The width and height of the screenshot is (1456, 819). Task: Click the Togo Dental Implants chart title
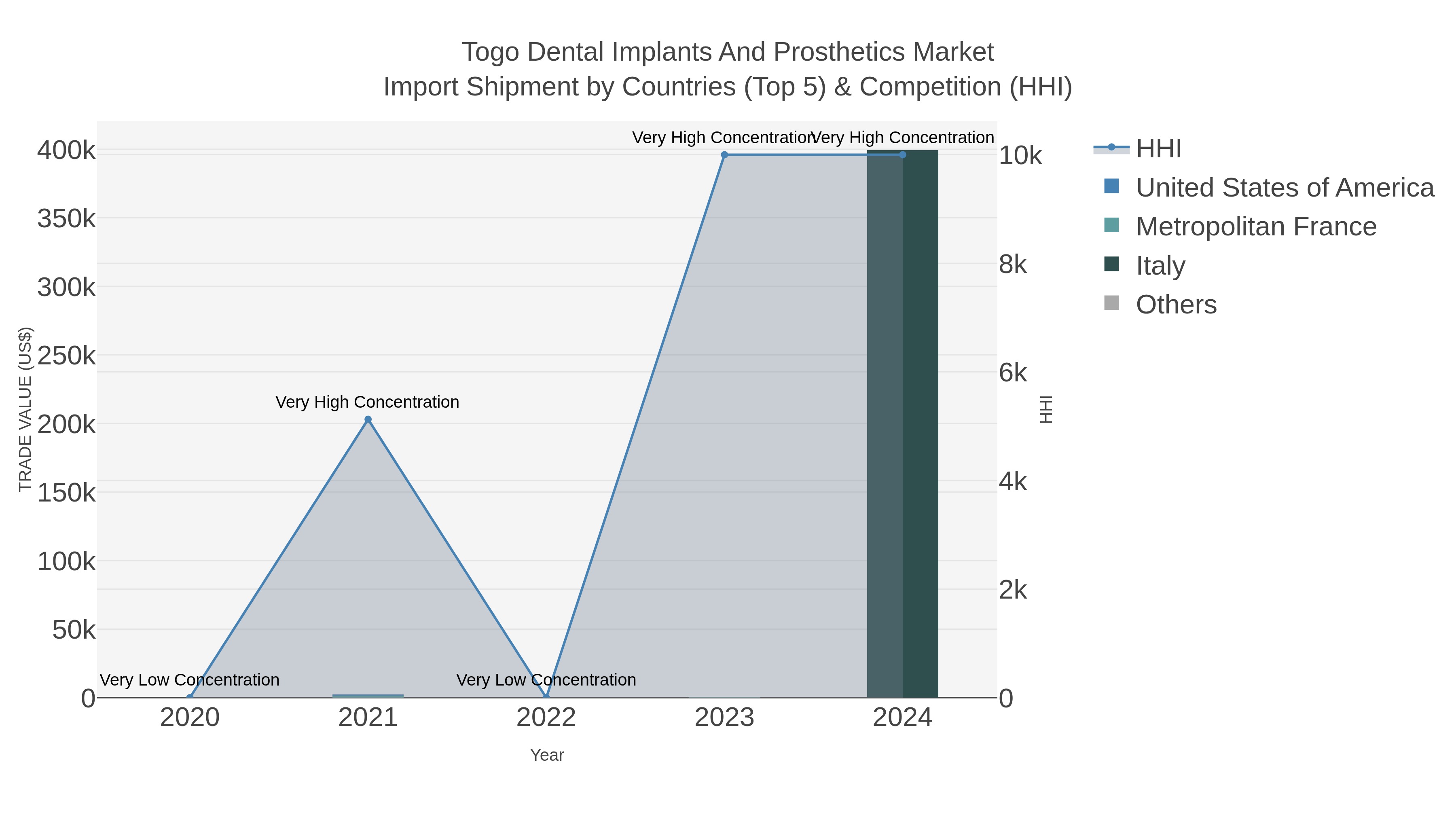pyautogui.click(x=728, y=52)
